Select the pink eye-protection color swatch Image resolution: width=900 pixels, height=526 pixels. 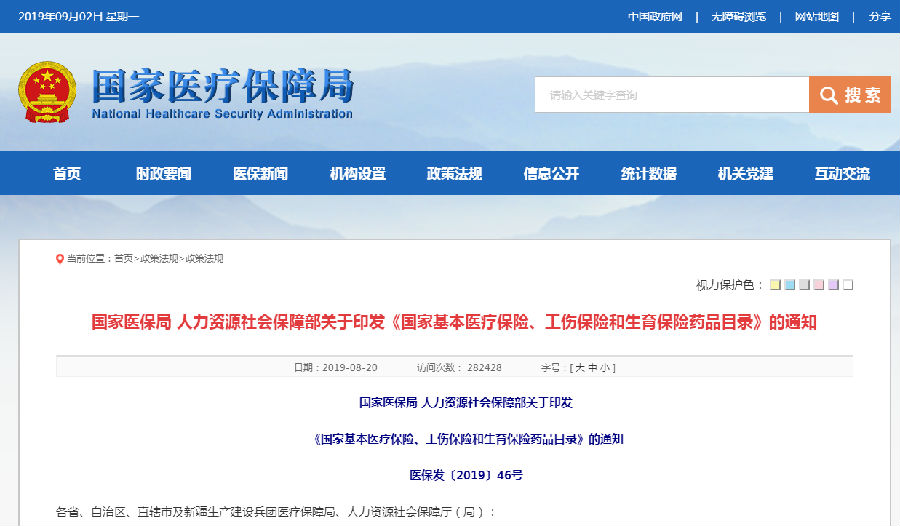(819, 285)
